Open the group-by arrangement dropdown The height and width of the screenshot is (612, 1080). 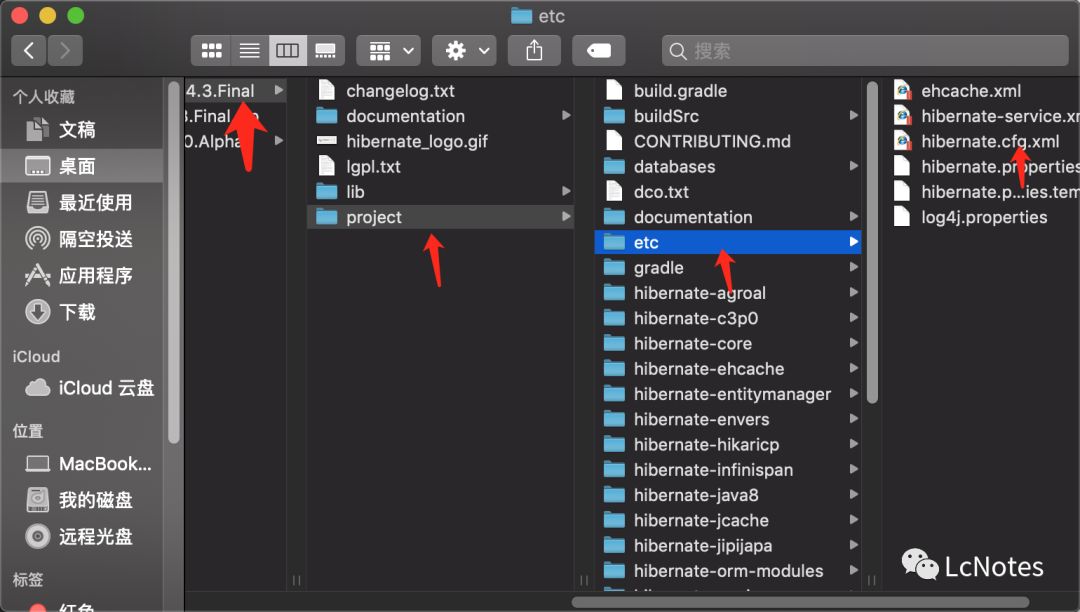click(388, 50)
